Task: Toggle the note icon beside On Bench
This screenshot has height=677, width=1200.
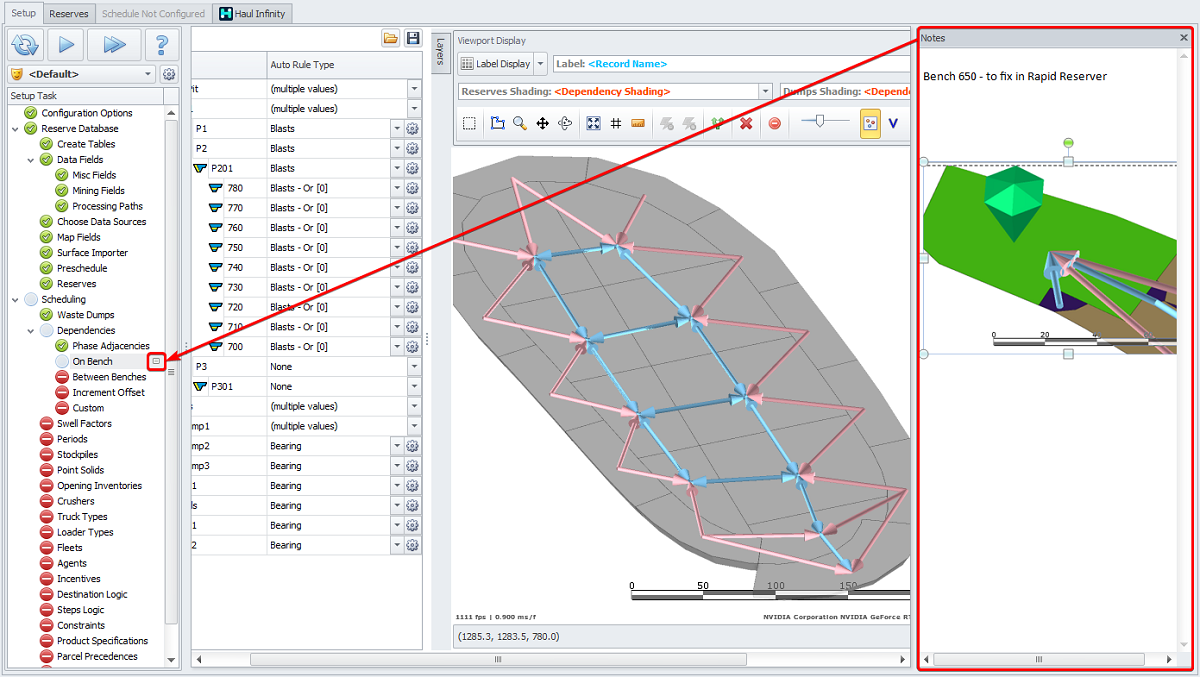Action: (156, 361)
